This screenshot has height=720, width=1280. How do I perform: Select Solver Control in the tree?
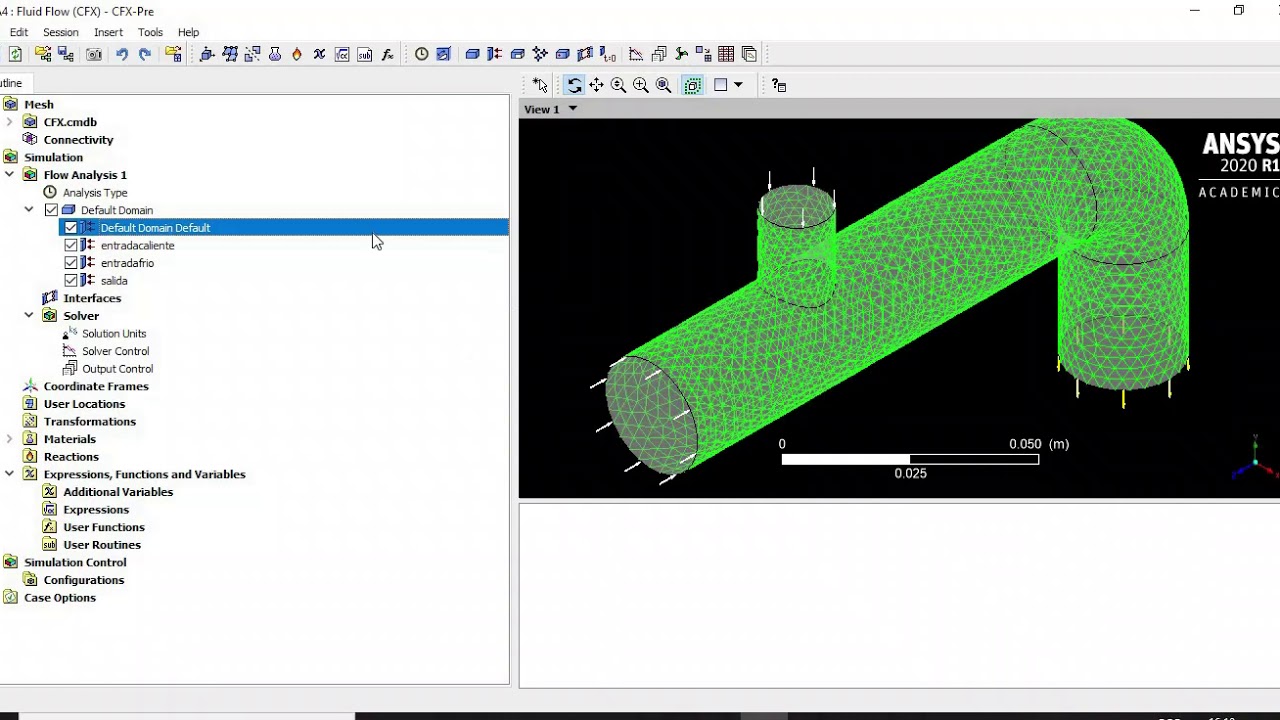click(116, 351)
